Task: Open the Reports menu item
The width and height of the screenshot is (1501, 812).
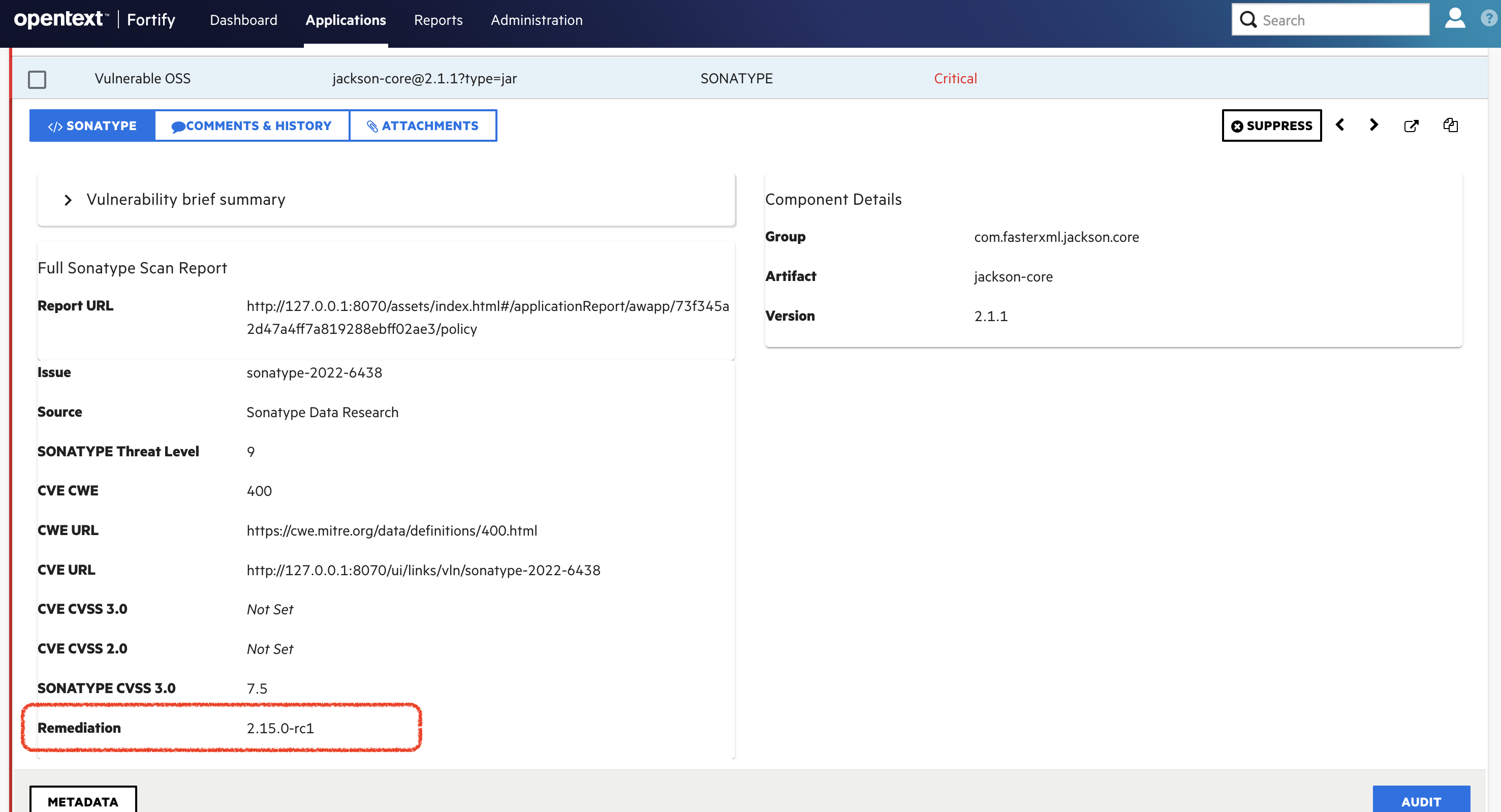Action: (437, 20)
